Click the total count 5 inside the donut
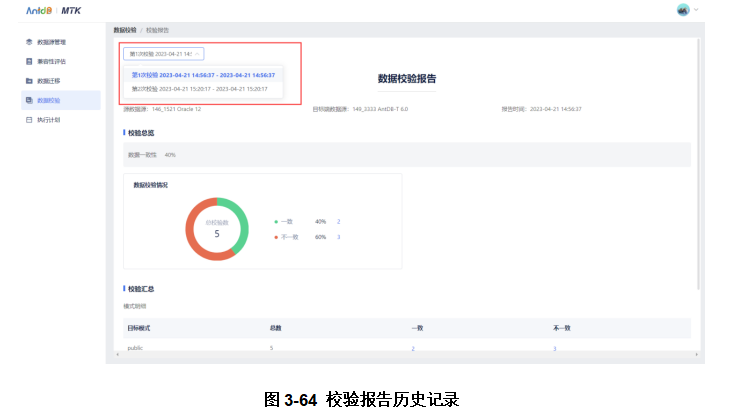The width and height of the screenshot is (736, 414). [217, 234]
